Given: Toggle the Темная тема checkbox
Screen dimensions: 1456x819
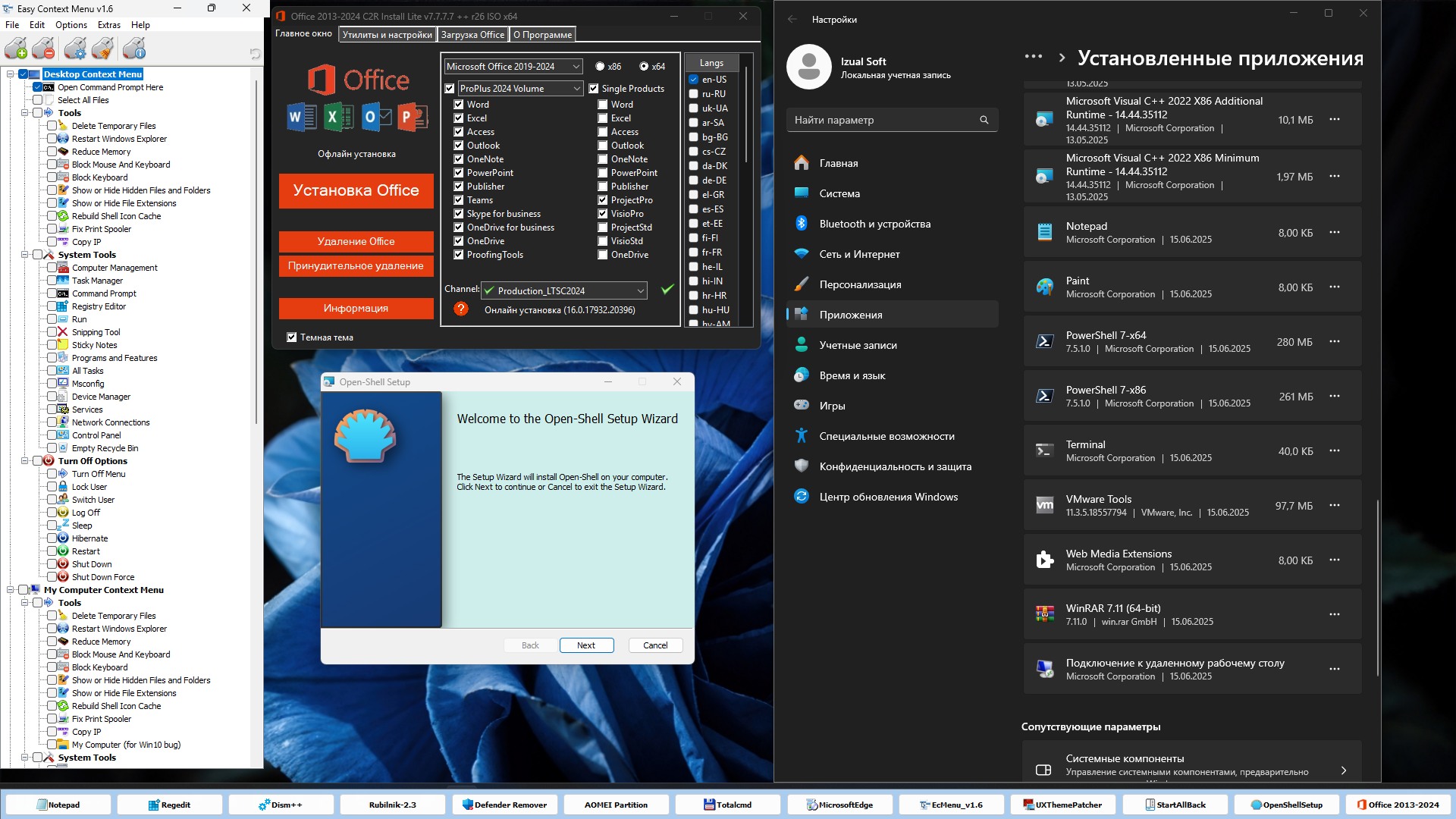Looking at the screenshot, I should [x=292, y=337].
